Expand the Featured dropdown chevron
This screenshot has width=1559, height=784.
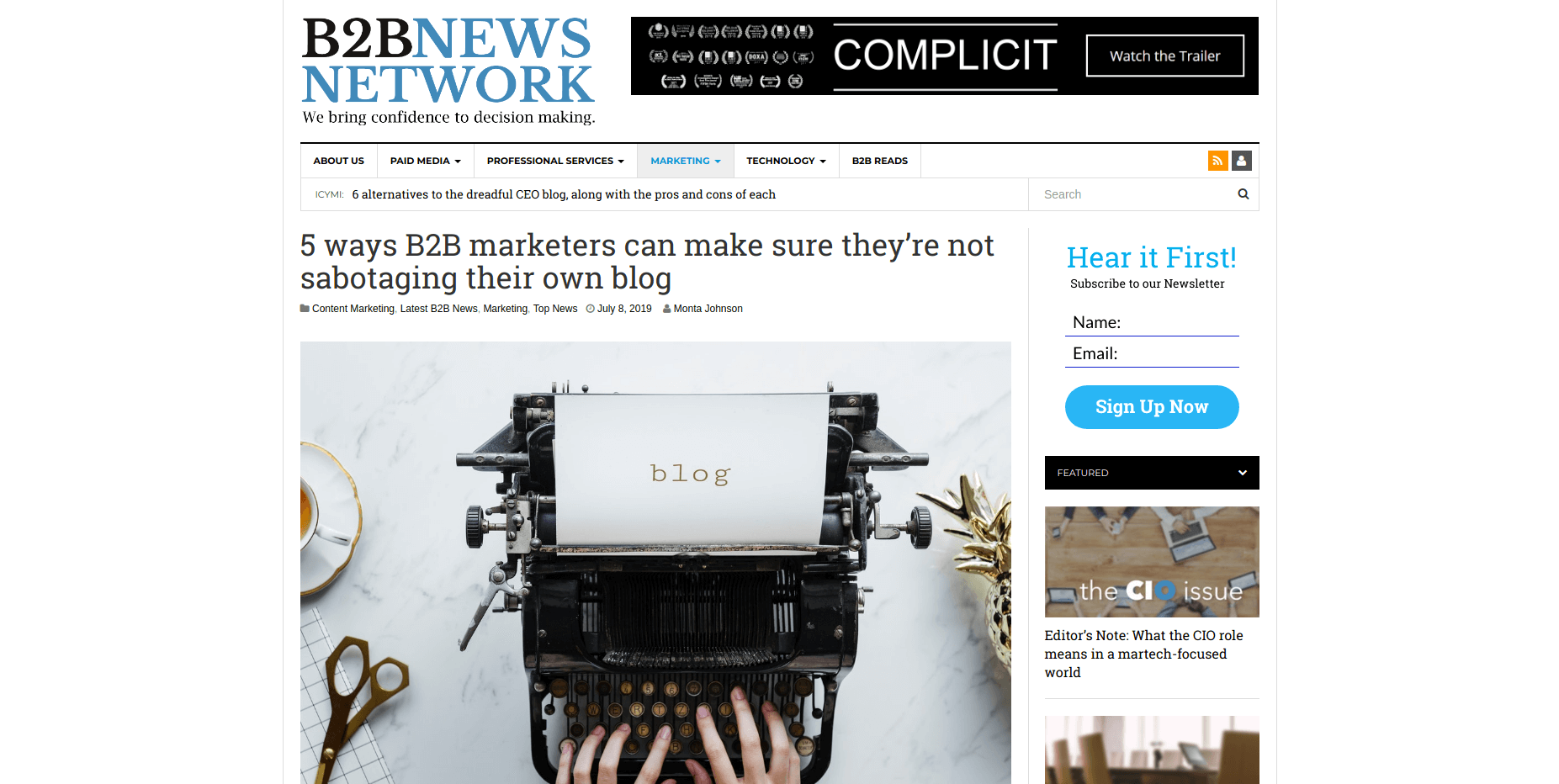(x=1242, y=473)
